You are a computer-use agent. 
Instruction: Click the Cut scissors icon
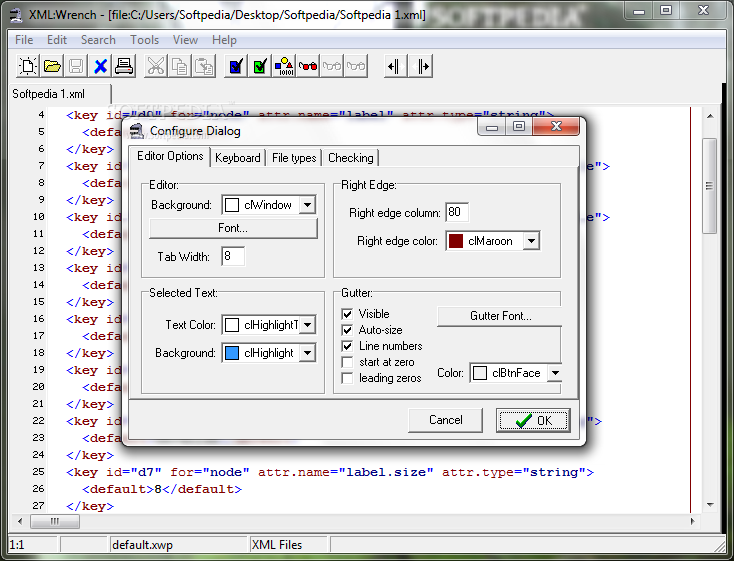156,66
